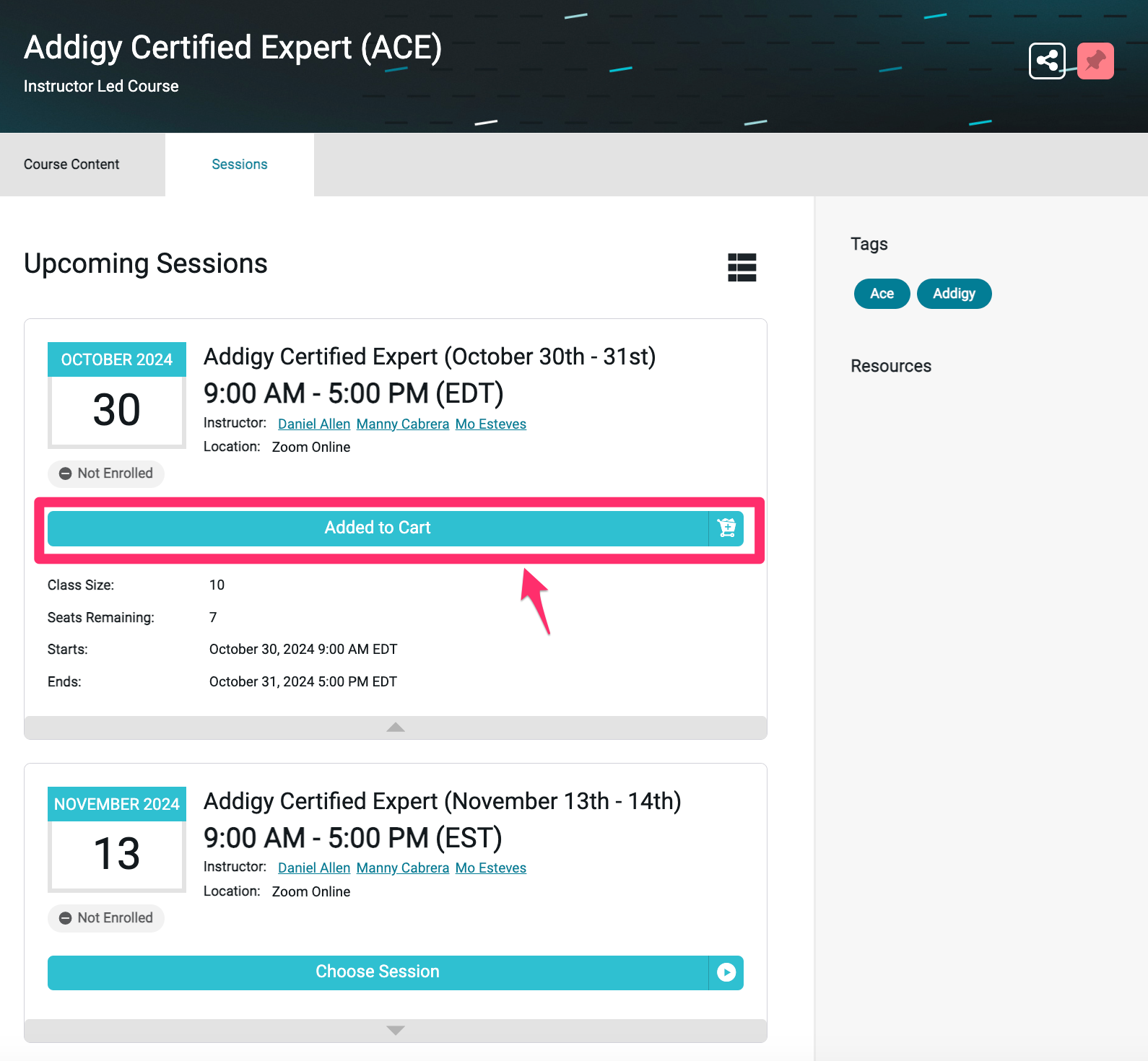Open Daniel Allen link in October session

click(314, 424)
